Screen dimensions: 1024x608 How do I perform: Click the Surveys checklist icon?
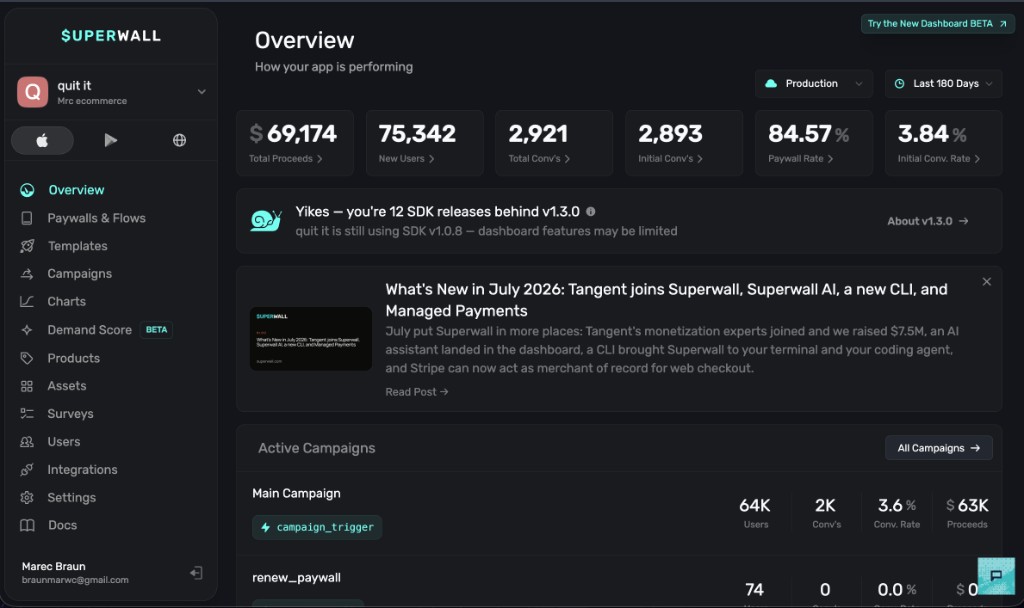point(27,413)
